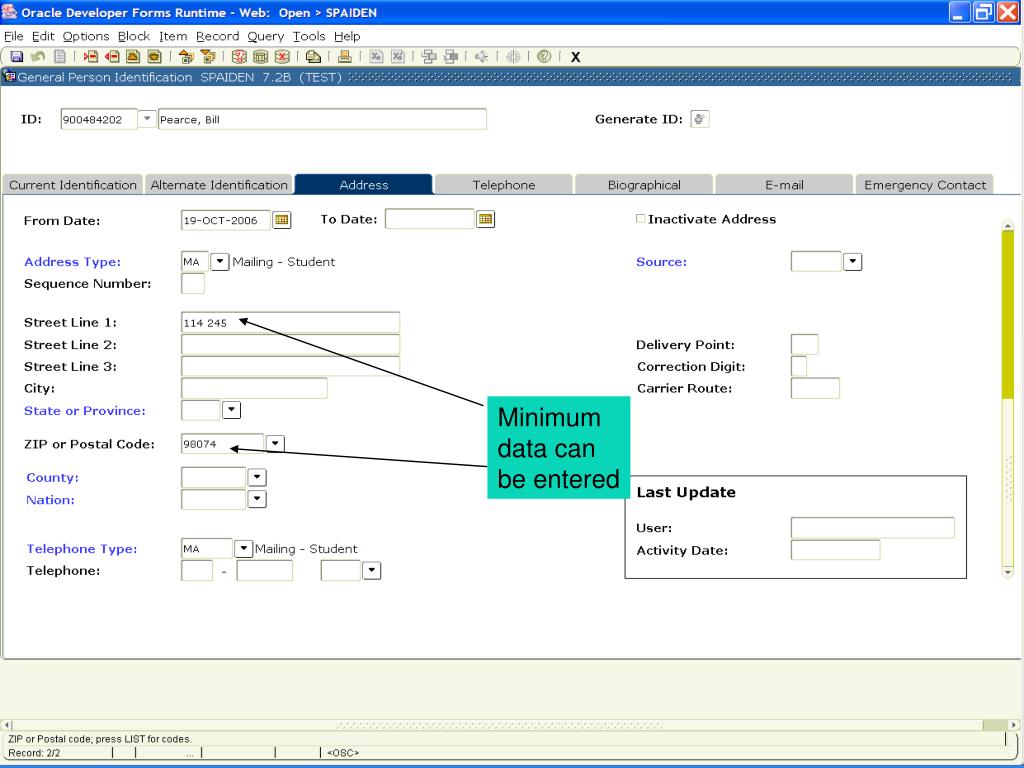Click the vertical scrollbar yellow thumb
Screen dimensions: 1024x768
[1008, 313]
